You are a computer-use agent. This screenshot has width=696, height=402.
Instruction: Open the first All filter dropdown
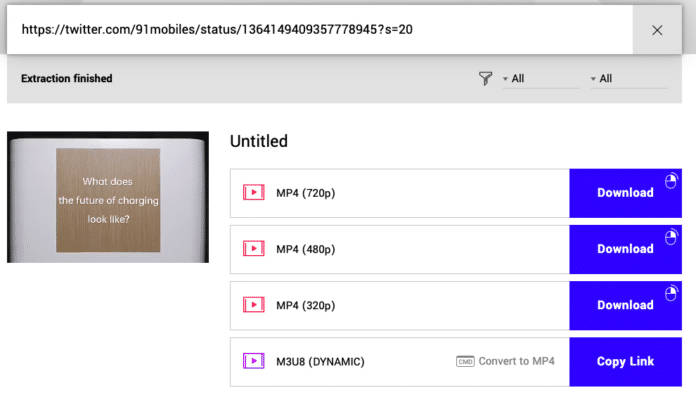[x=540, y=79]
